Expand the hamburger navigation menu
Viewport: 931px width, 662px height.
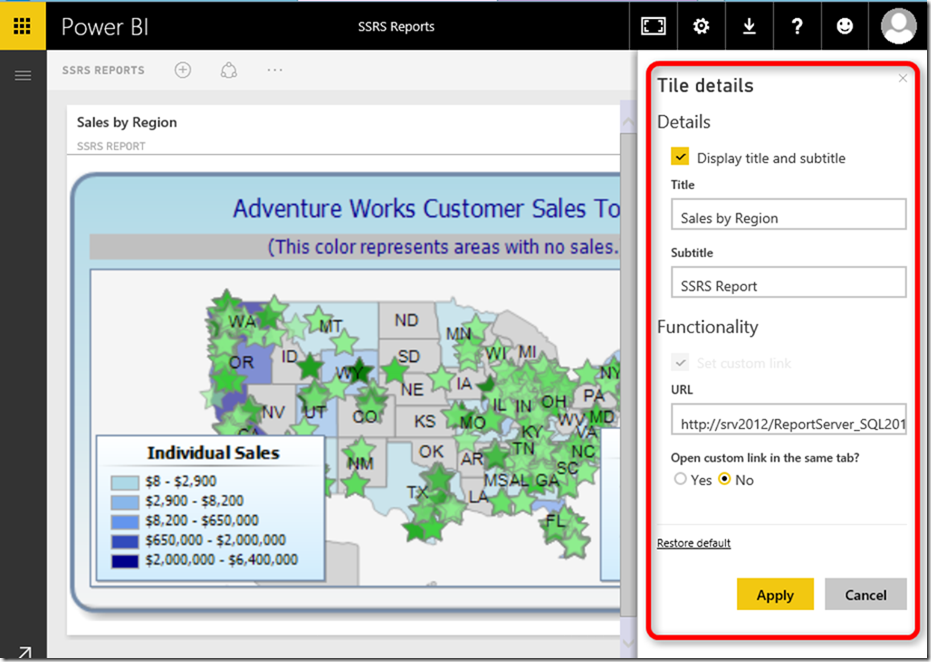coord(23,75)
